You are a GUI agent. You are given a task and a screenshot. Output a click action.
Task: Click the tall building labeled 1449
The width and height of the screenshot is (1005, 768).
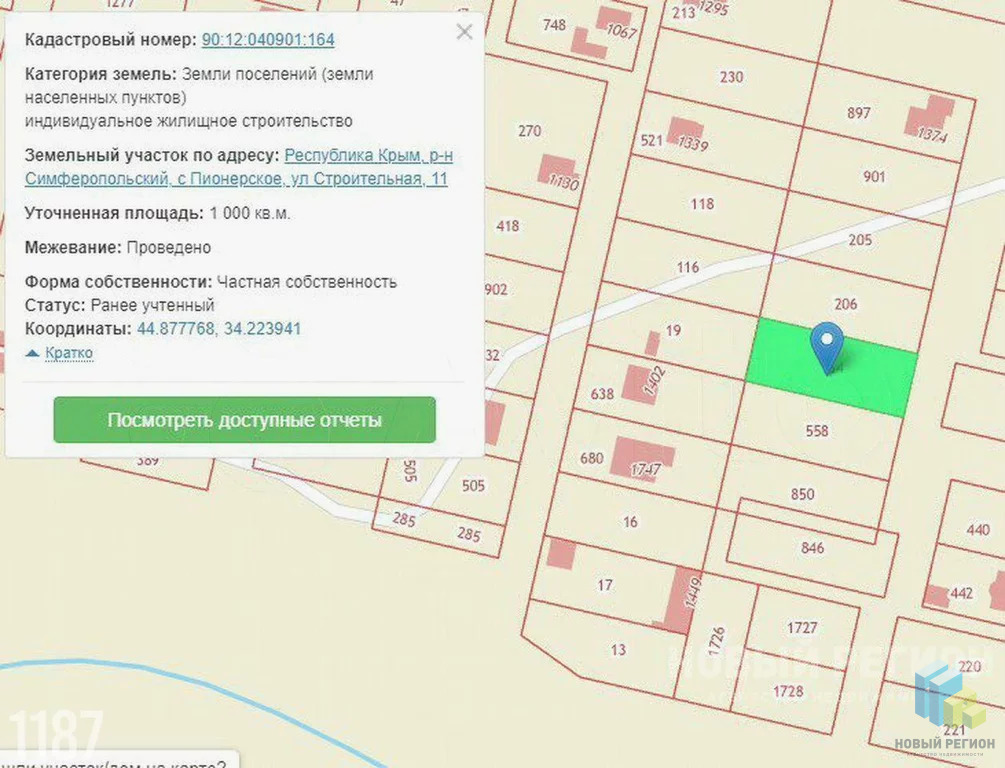click(685, 598)
